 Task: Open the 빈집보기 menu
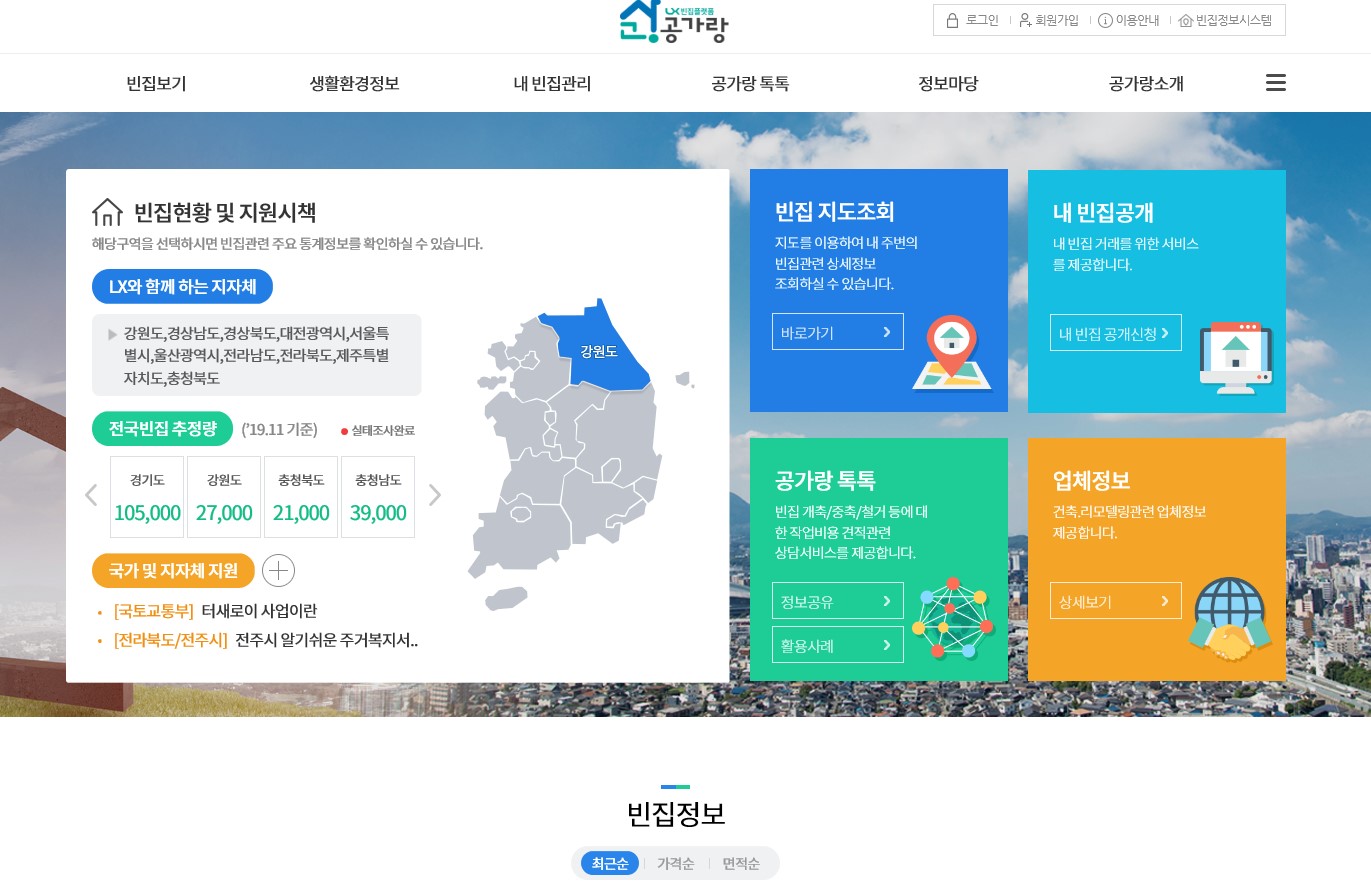[156, 84]
